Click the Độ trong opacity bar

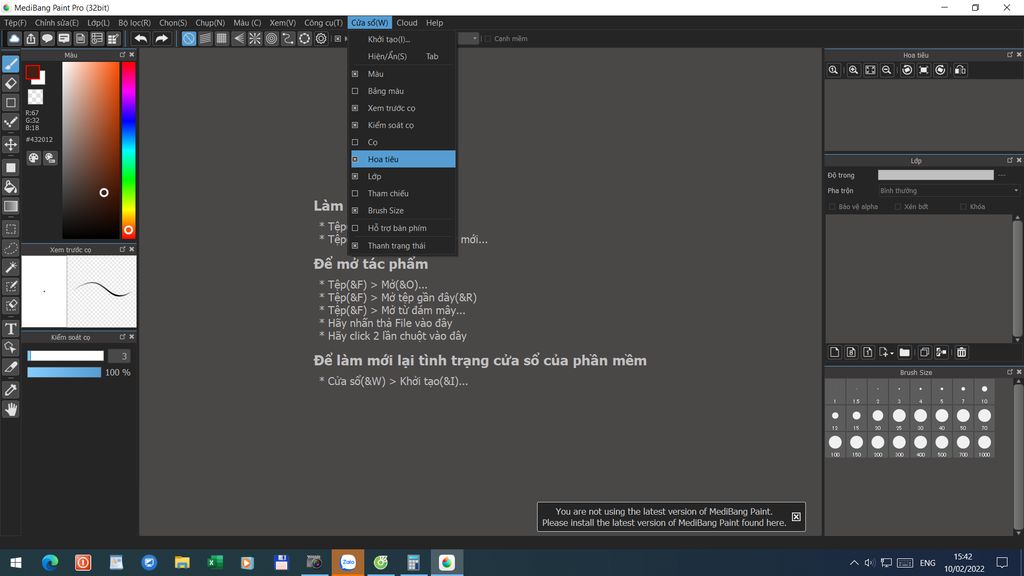pos(935,175)
